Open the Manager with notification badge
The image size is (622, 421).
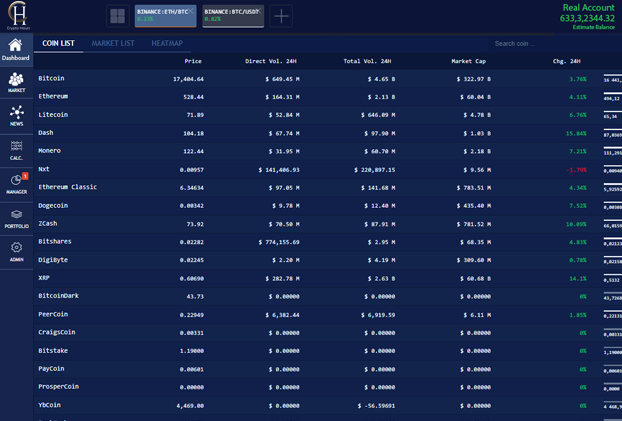coord(16,184)
